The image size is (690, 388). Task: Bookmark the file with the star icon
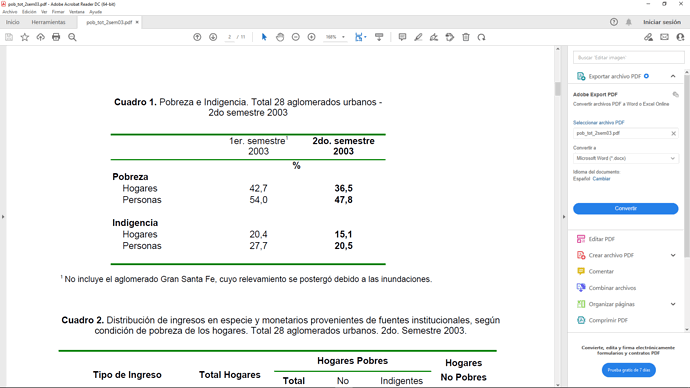[x=25, y=37]
